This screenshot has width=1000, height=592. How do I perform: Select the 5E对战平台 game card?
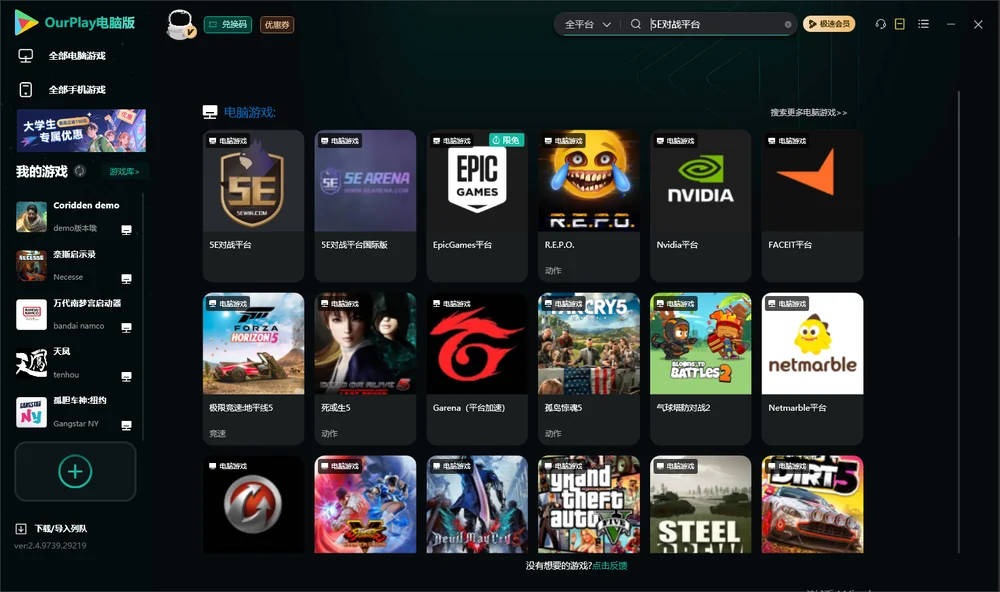click(253, 205)
